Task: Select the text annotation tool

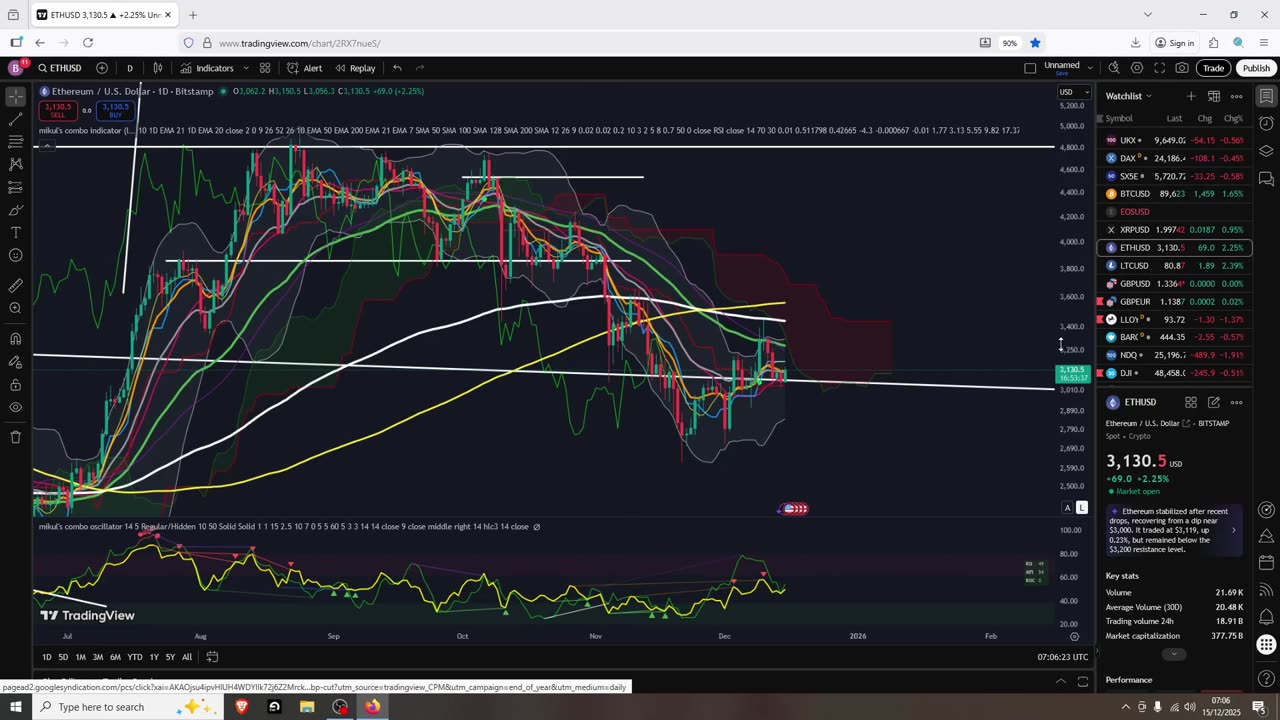Action: coord(15,232)
